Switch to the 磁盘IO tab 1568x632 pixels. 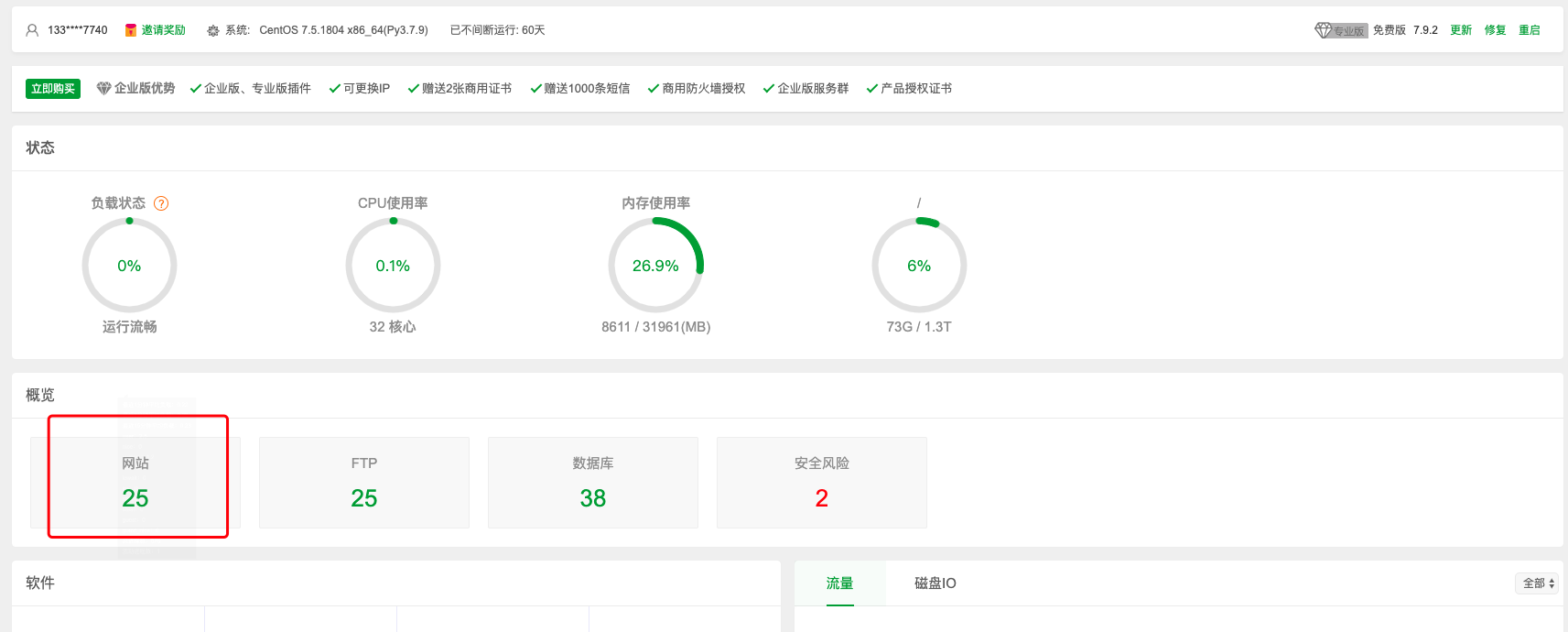pos(935,583)
